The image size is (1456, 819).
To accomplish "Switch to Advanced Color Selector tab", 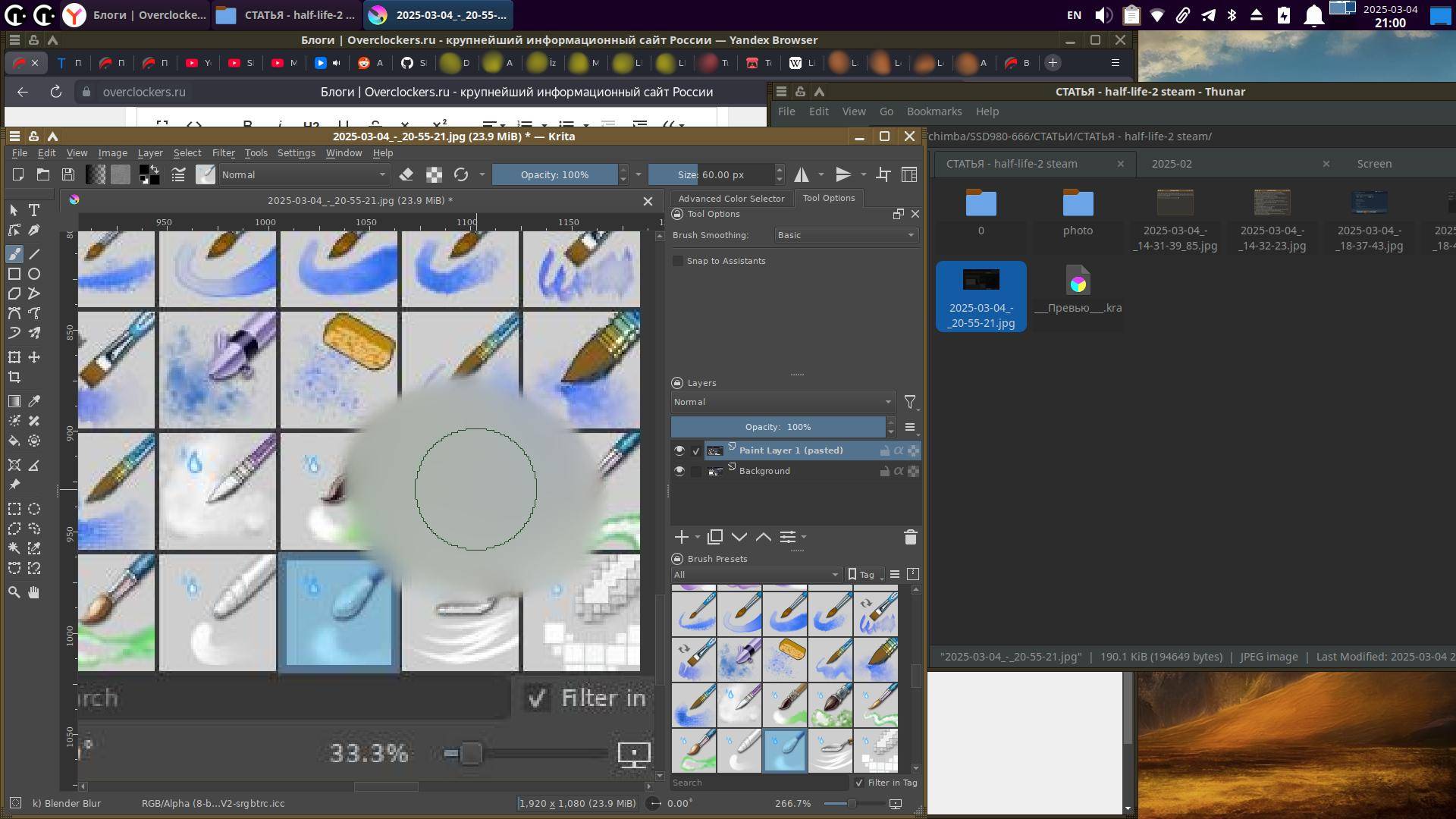I will tap(731, 198).
